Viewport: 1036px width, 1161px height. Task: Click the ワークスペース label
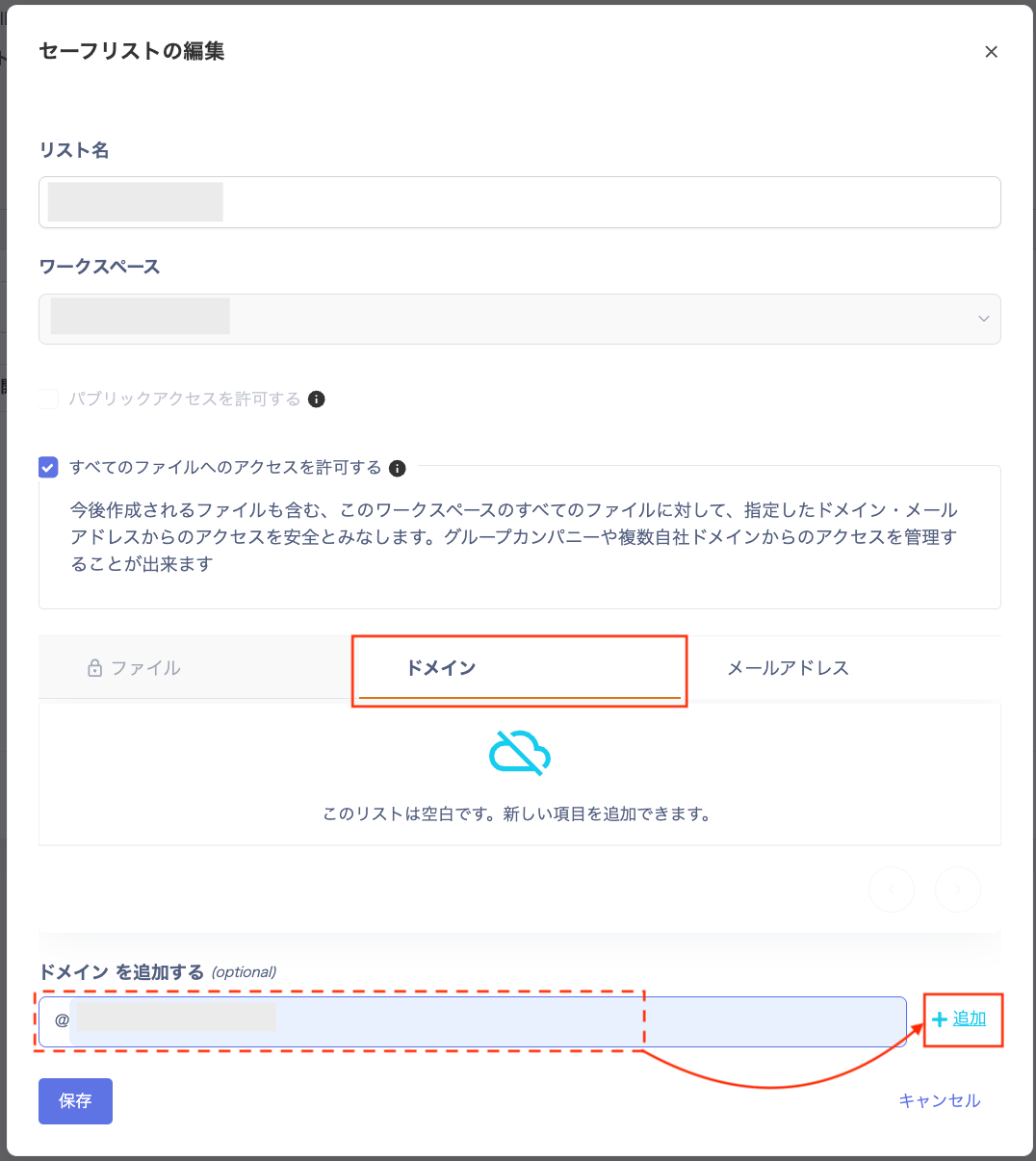[99, 267]
